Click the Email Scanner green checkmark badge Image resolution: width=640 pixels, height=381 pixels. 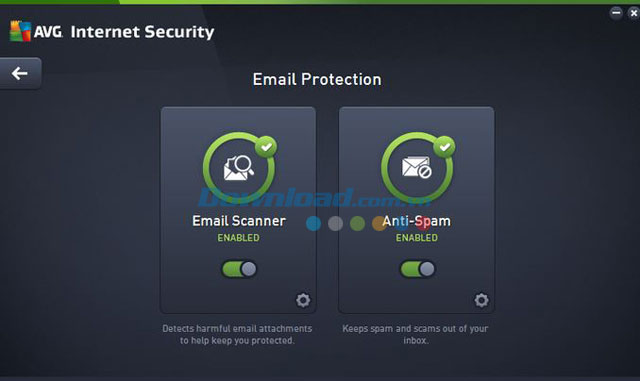click(266, 147)
